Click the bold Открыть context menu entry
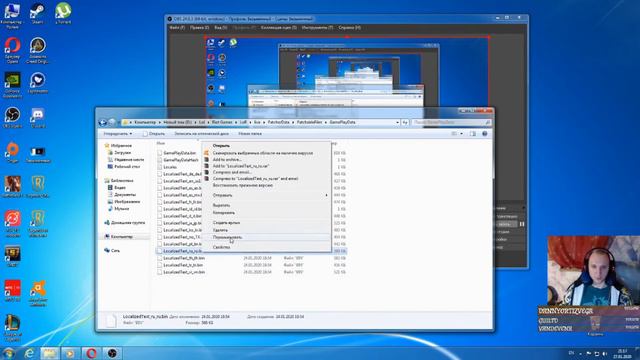 (221, 146)
